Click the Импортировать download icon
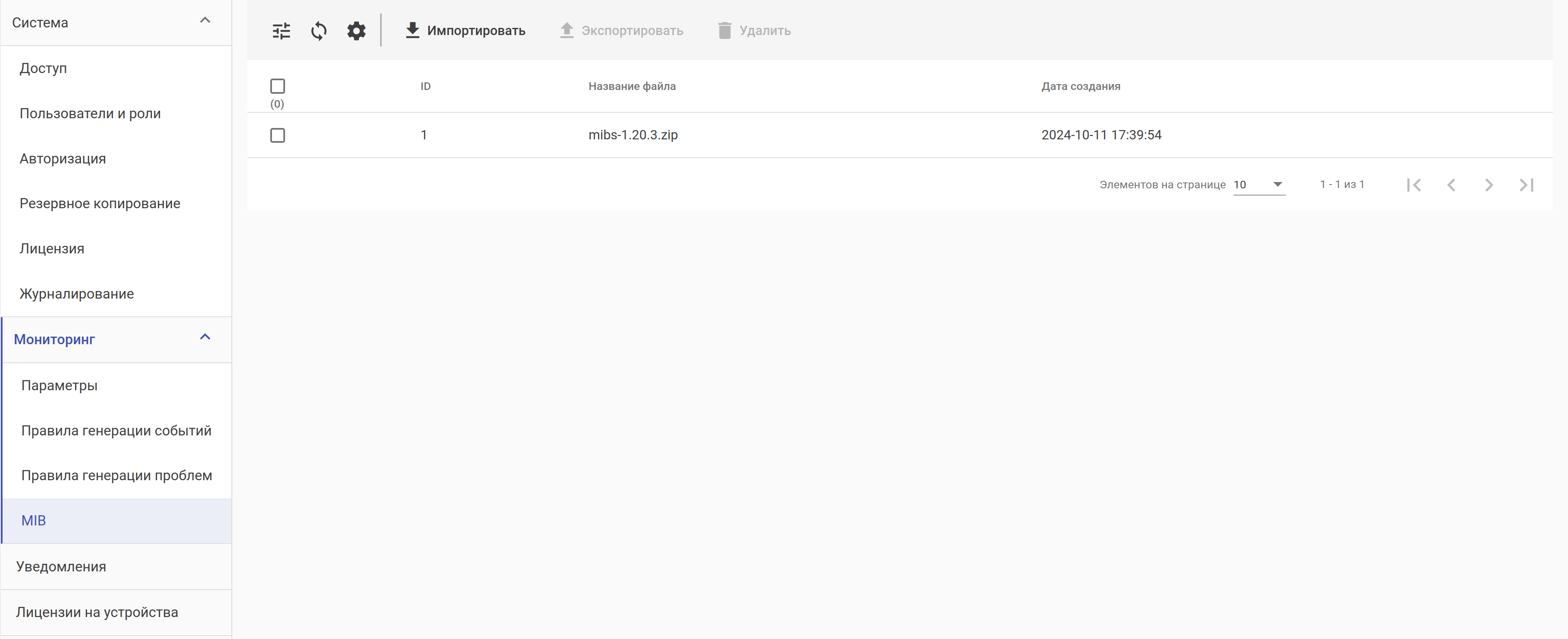 412,30
